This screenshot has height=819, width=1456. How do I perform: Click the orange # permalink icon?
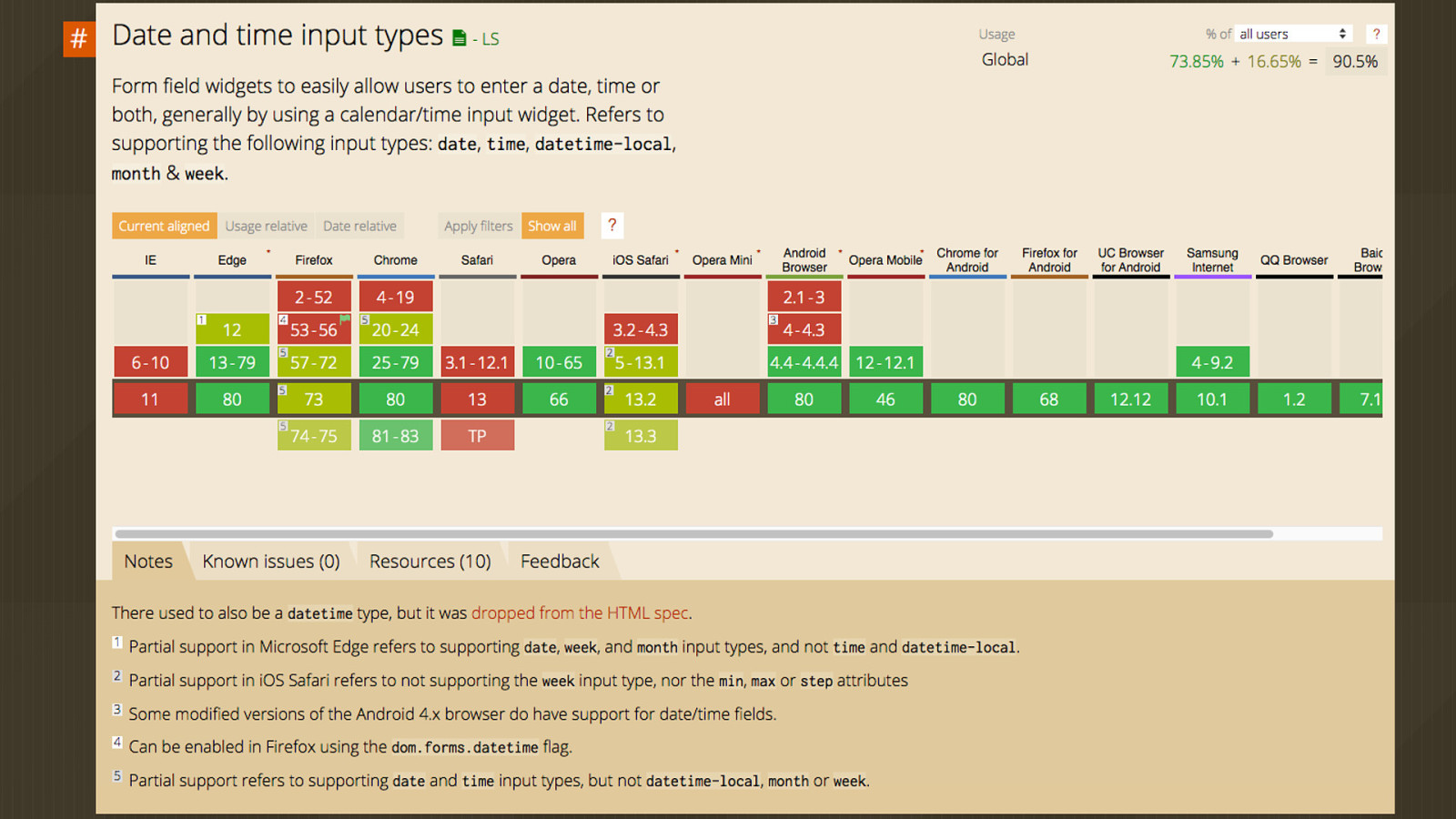click(79, 38)
